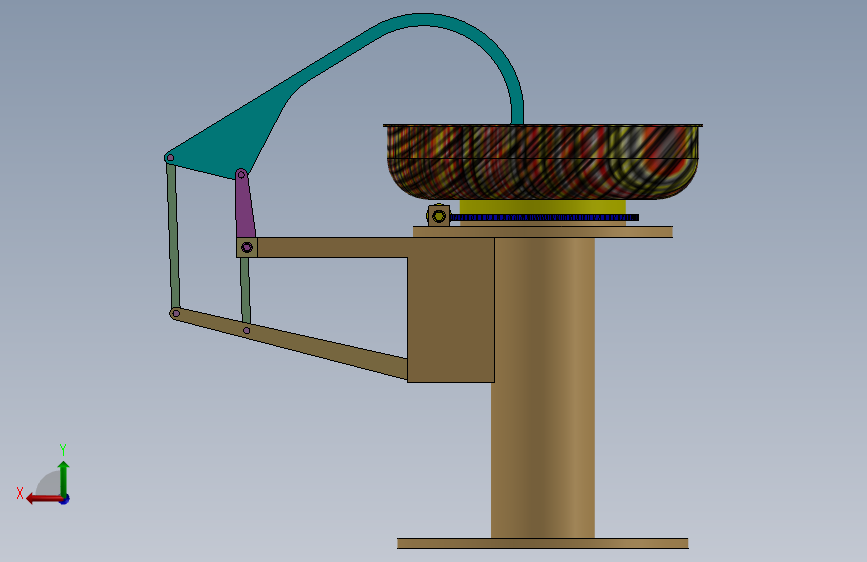This screenshot has height=562, width=867.
Task: Select pin at top of purple link
Action: click(x=241, y=175)
